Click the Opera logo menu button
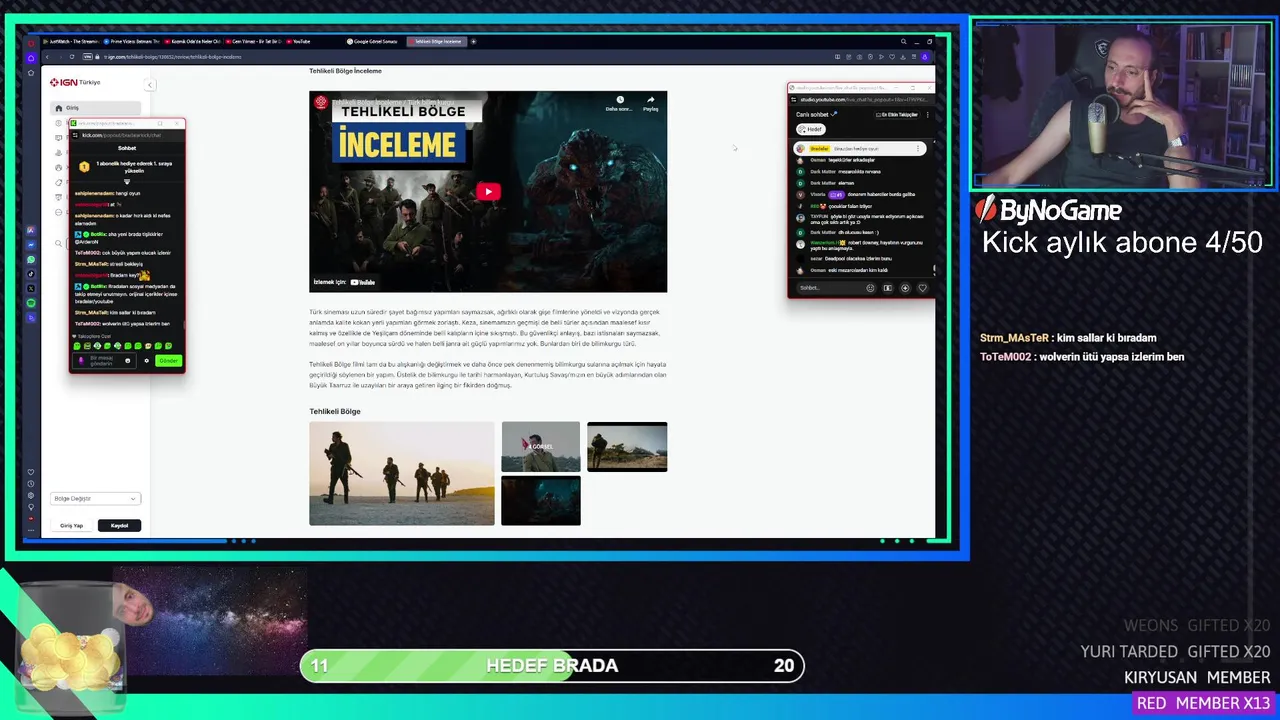The width and height of the screenshot is (1280, 720). click(31, 42)
